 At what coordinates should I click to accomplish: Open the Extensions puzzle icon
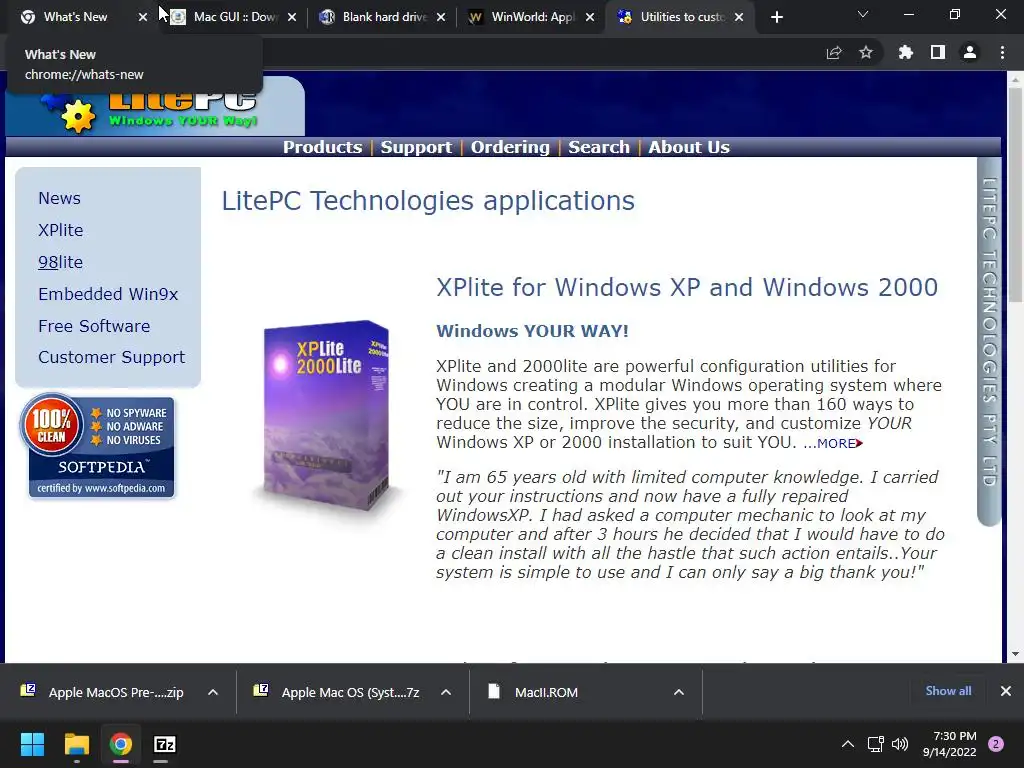(905, 52)
